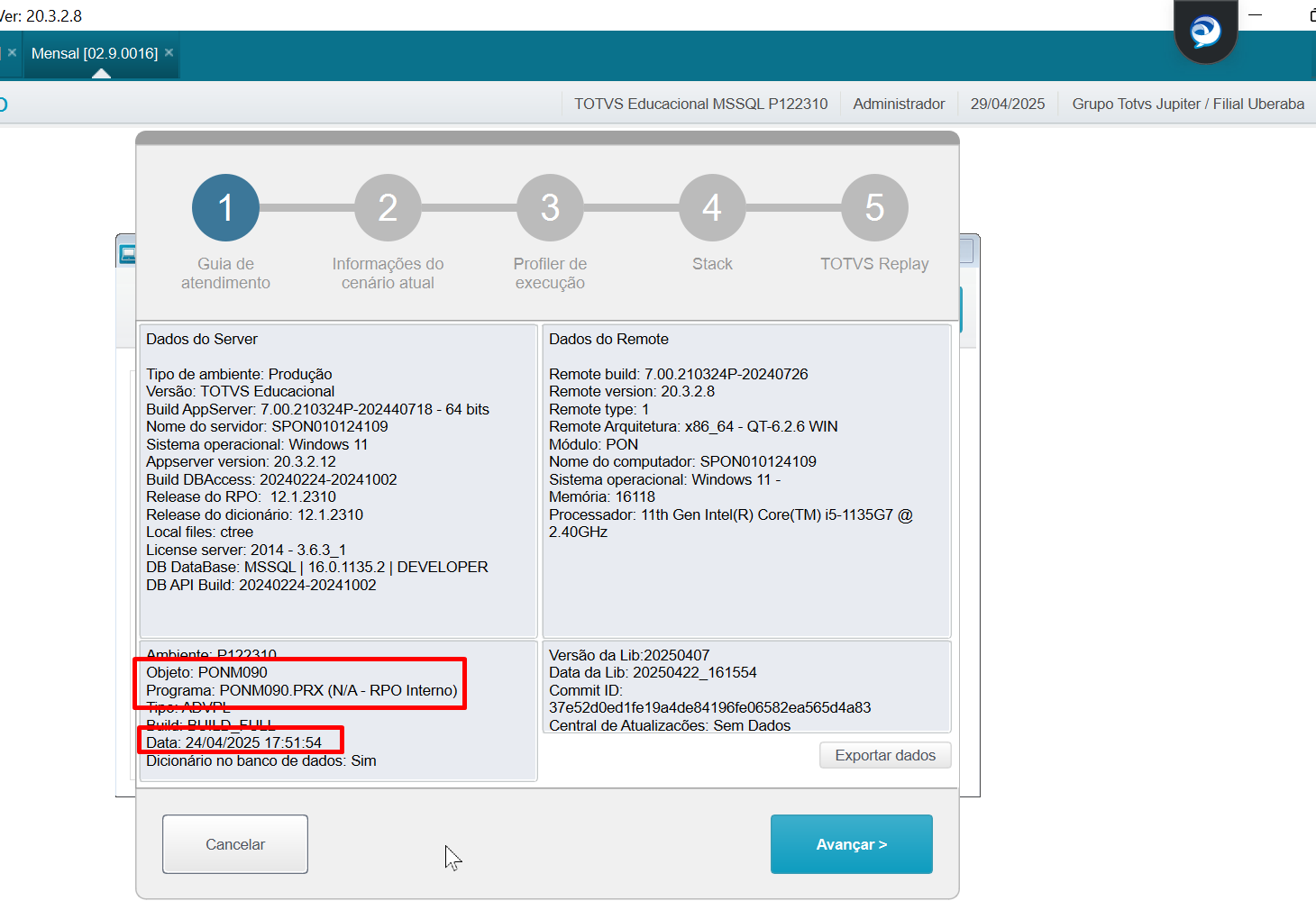Screen dimensions: 1316x901
Task: Click the 'Processador: 11th Gen Intel' line
Action: coord(731,523)
